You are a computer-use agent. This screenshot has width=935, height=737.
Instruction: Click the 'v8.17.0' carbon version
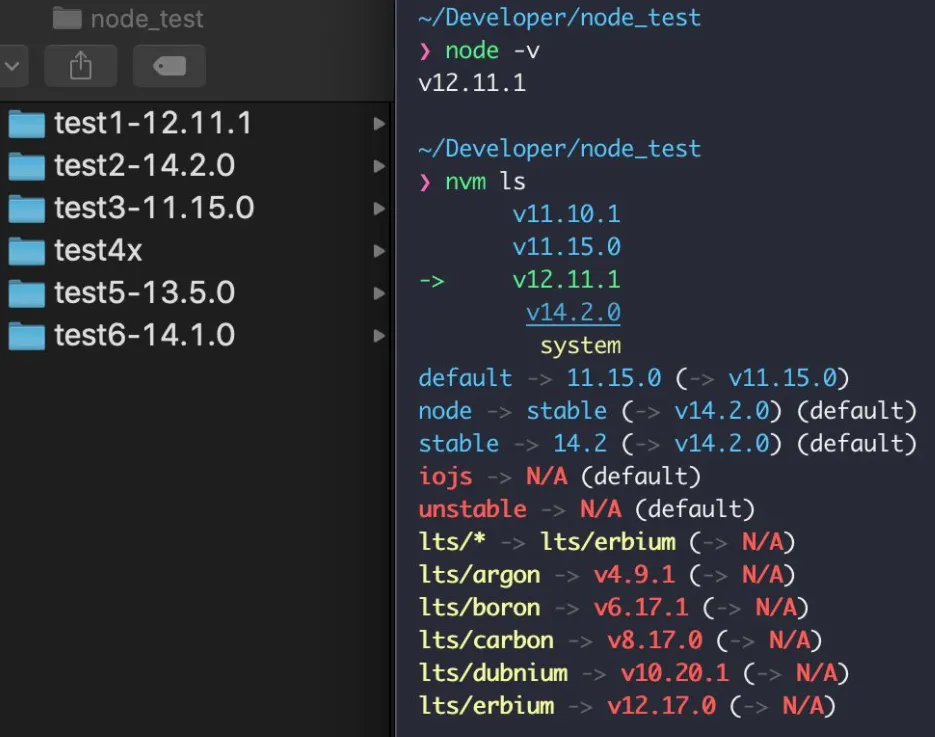[655, 640]
